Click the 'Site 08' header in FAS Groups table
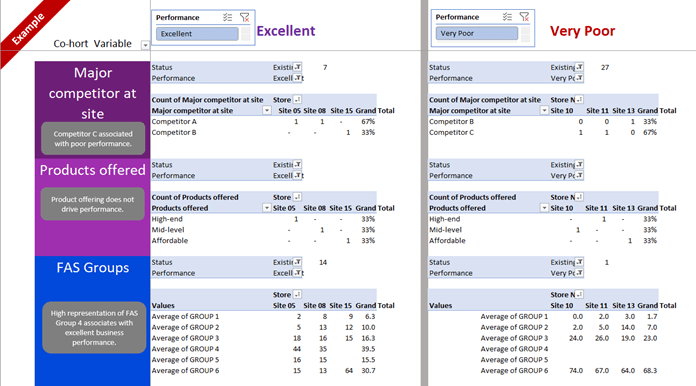Screen dimensions: 696x386 click(314, 306)
